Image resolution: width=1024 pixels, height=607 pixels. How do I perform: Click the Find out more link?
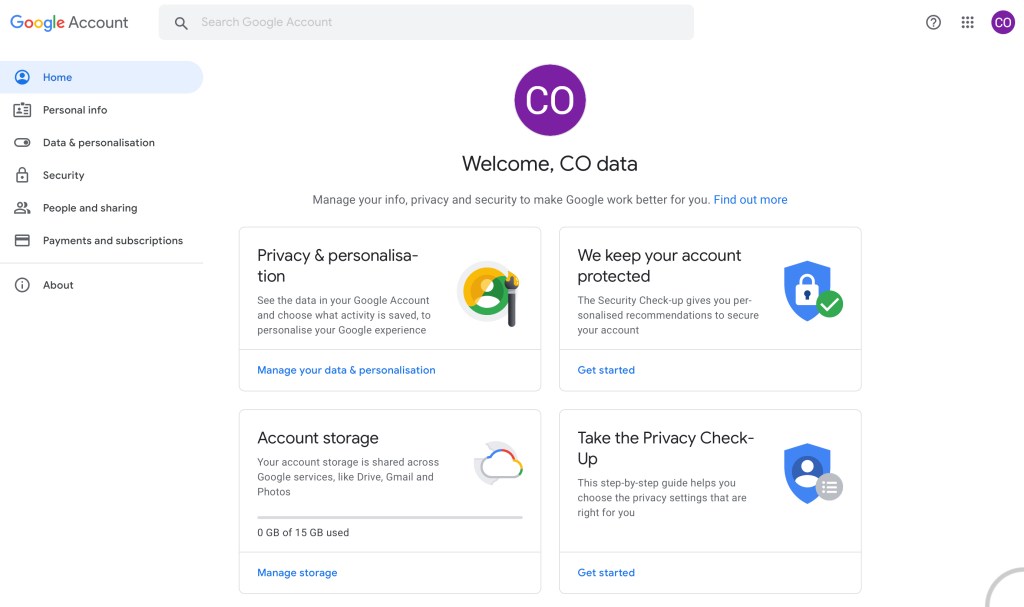pos(750,200)
